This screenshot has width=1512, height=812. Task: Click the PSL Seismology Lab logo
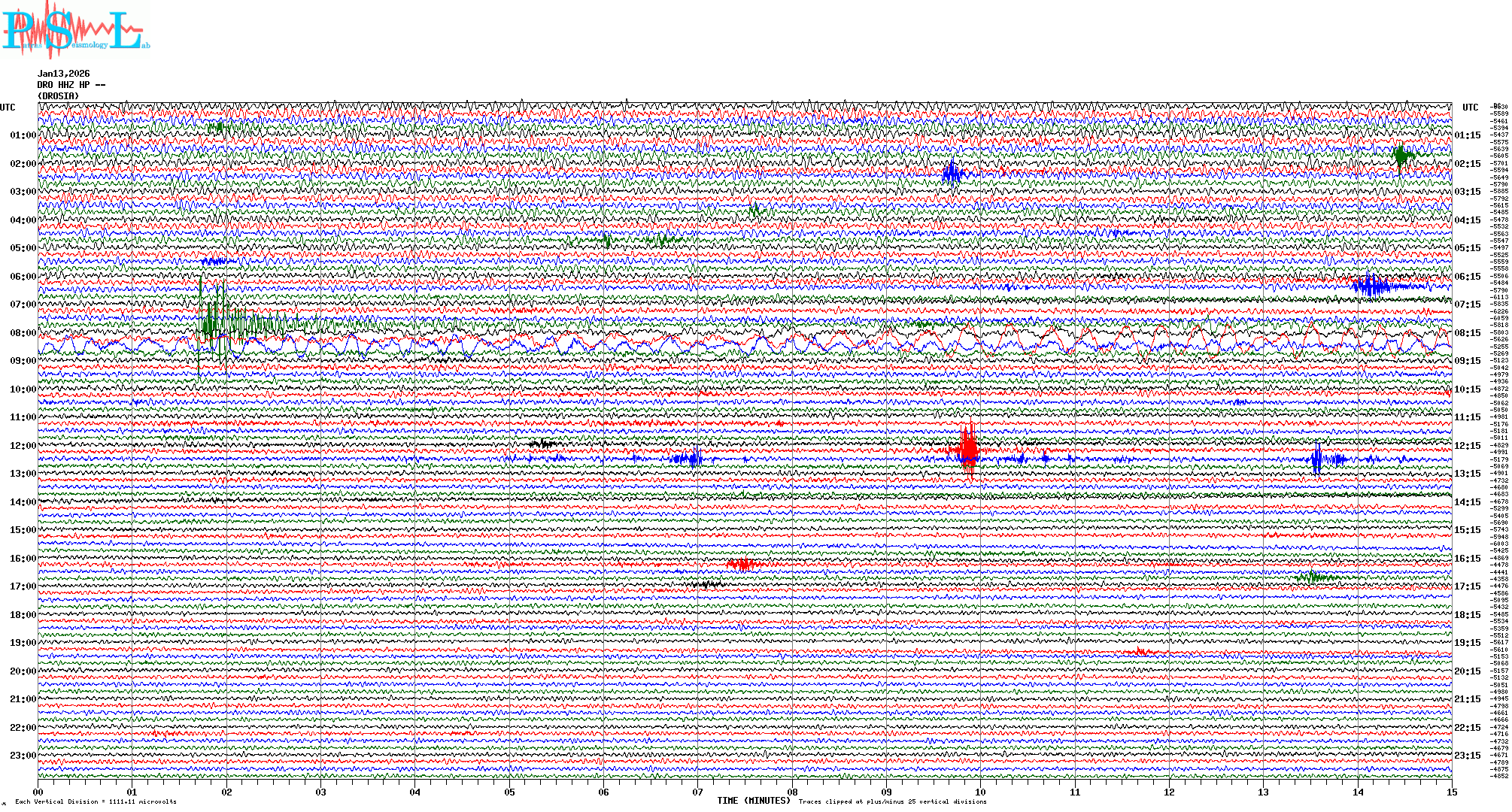[75, 30]
